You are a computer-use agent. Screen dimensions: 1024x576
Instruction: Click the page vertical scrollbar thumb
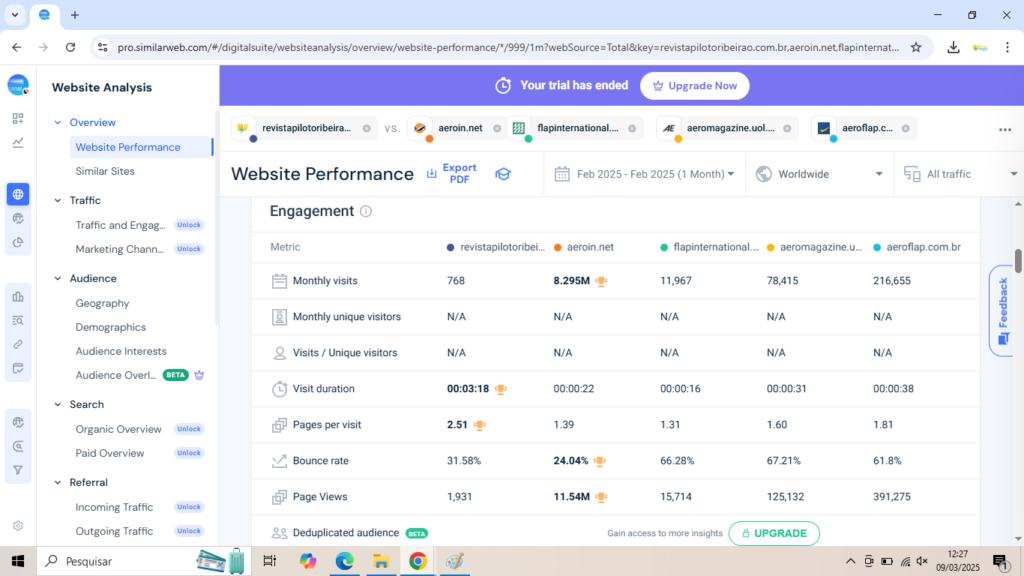click(x=1018, y=260)
